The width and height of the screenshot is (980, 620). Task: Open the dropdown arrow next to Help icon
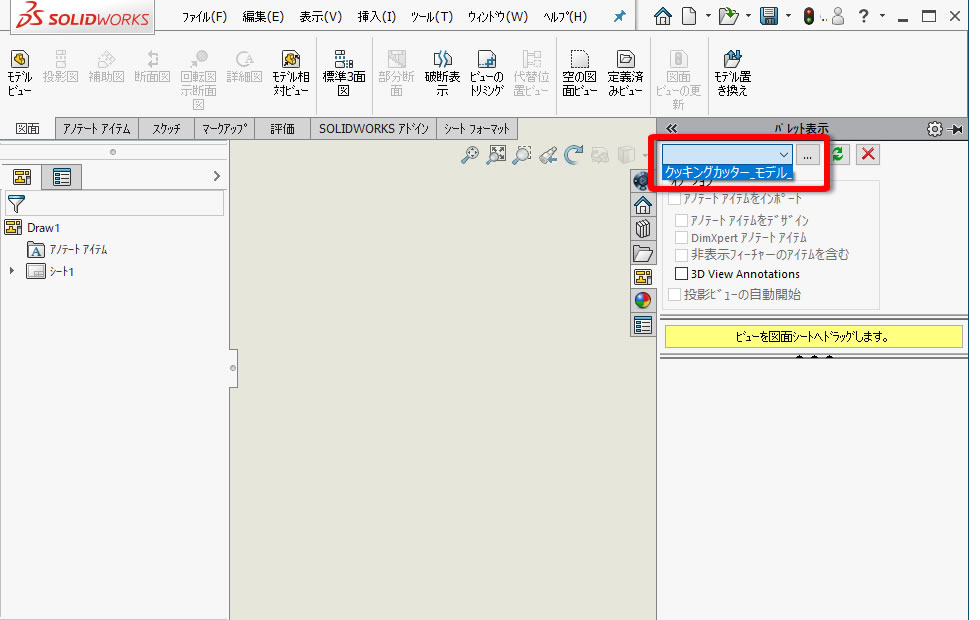pos(882,16)
